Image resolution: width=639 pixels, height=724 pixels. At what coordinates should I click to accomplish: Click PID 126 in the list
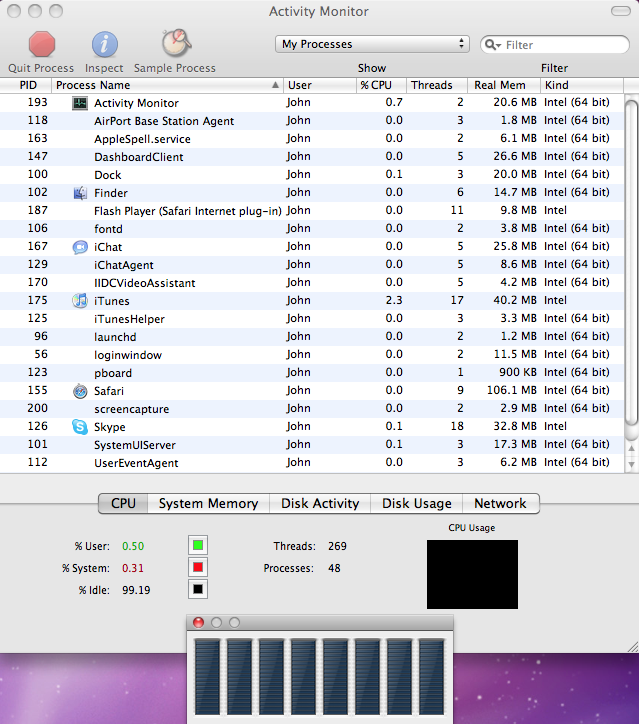pos(37,427)
